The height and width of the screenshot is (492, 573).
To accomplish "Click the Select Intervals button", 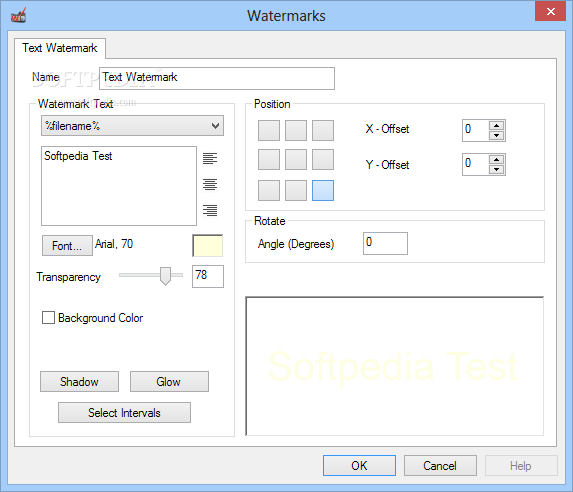I will coord(124,413).
